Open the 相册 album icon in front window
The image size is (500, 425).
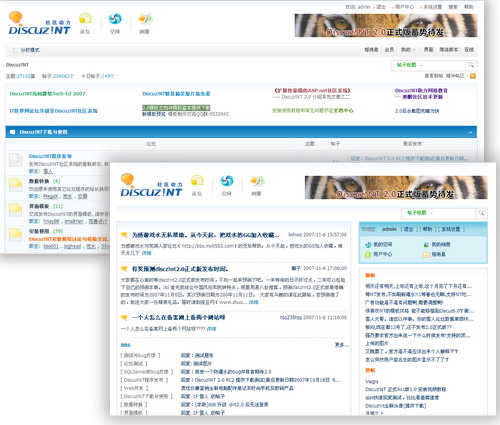tap(256, 185)
